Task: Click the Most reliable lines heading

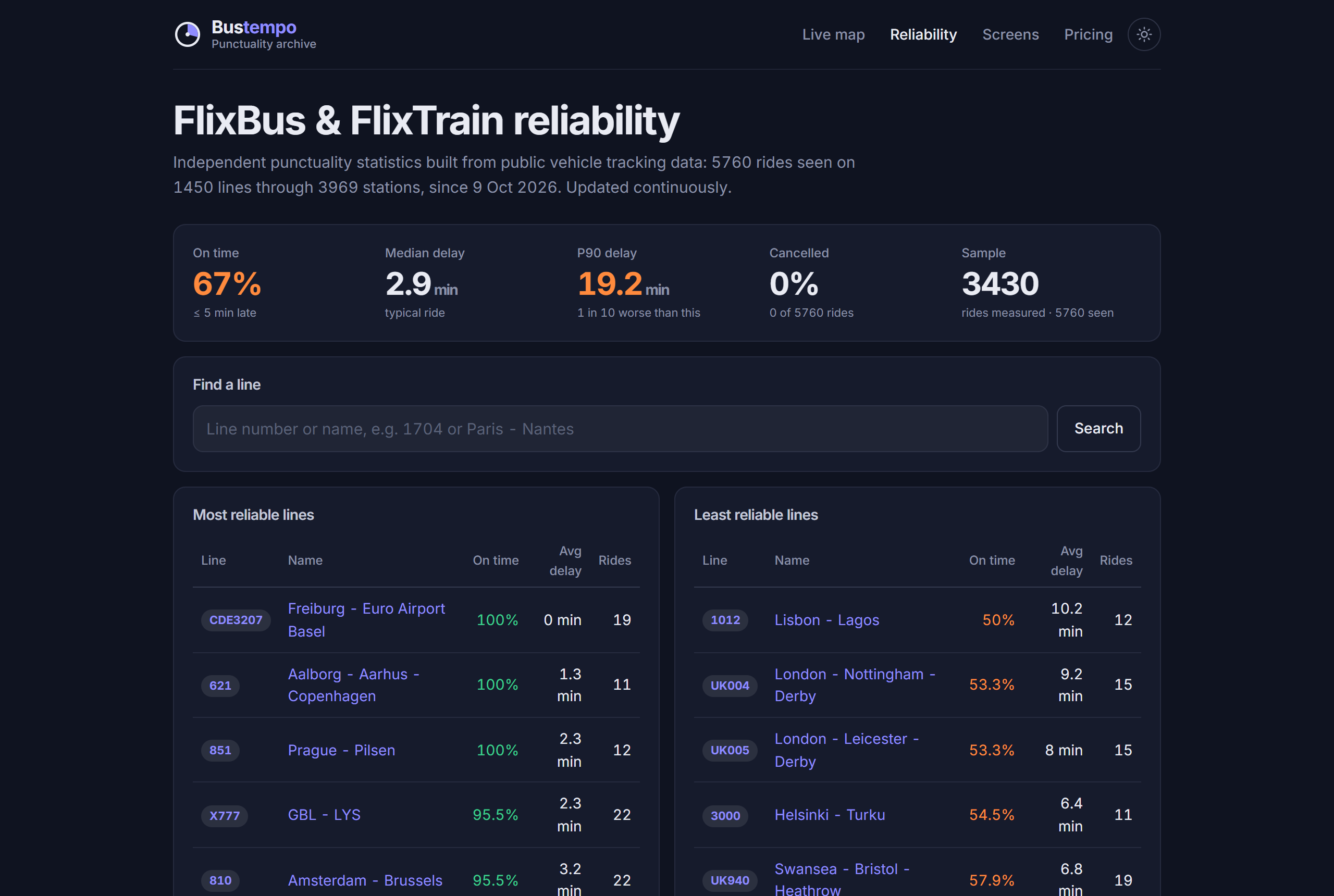Action: (x=253, y=515)
